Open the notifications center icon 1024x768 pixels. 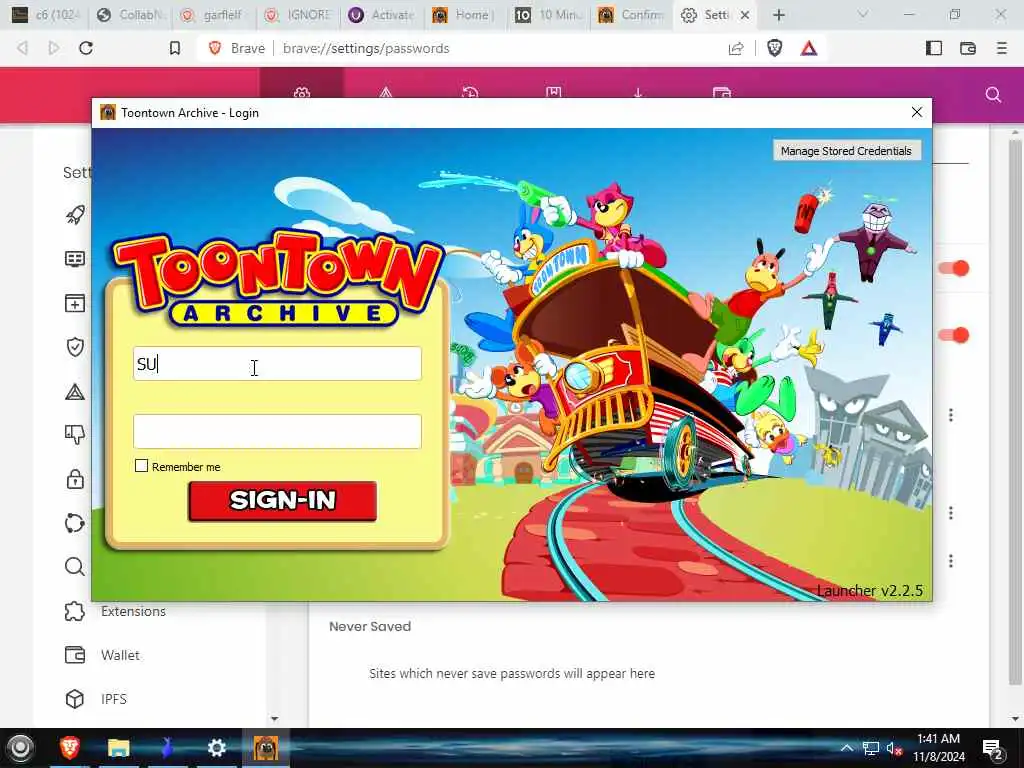(x=993, y=748)
